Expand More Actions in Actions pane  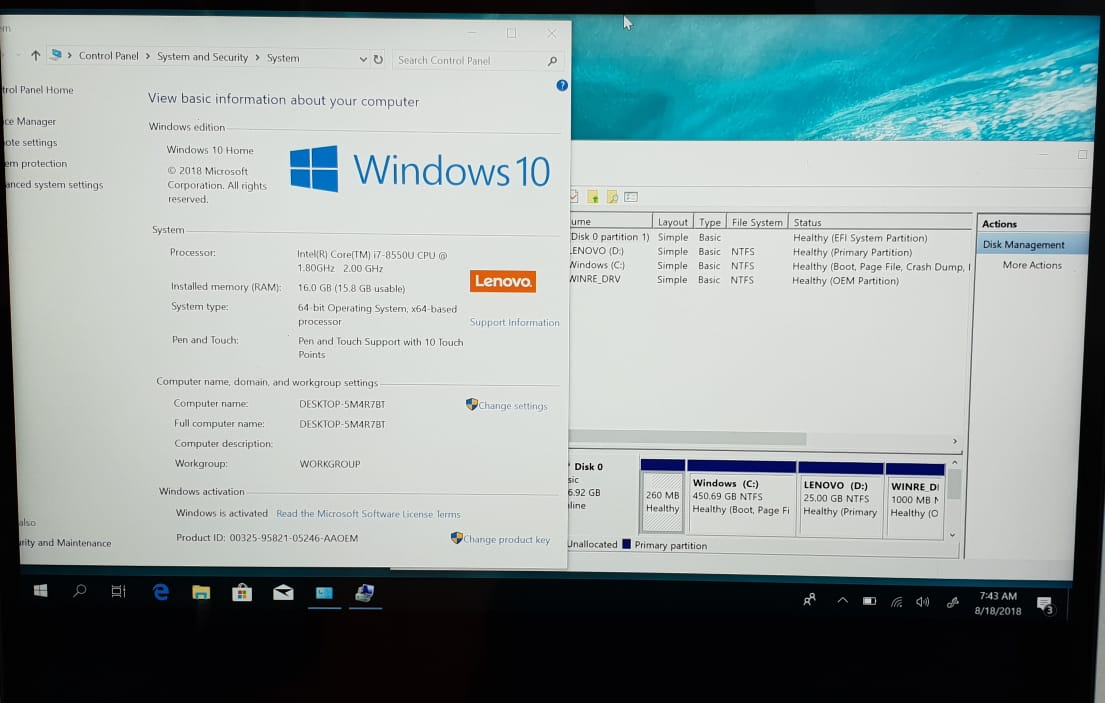point(1032,265)
